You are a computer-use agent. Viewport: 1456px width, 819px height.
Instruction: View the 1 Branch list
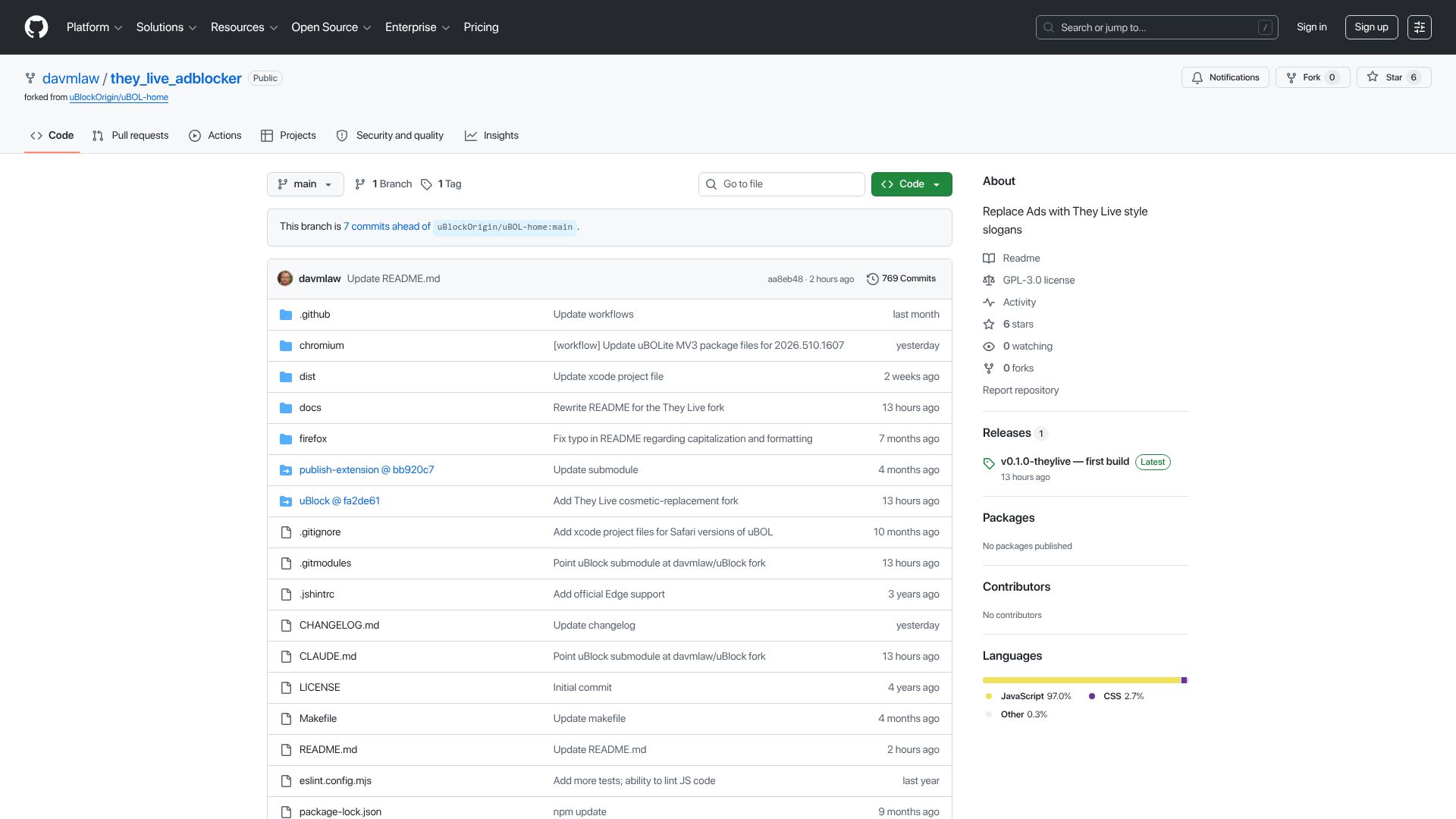pyautogui.click(x=384, y=184)
